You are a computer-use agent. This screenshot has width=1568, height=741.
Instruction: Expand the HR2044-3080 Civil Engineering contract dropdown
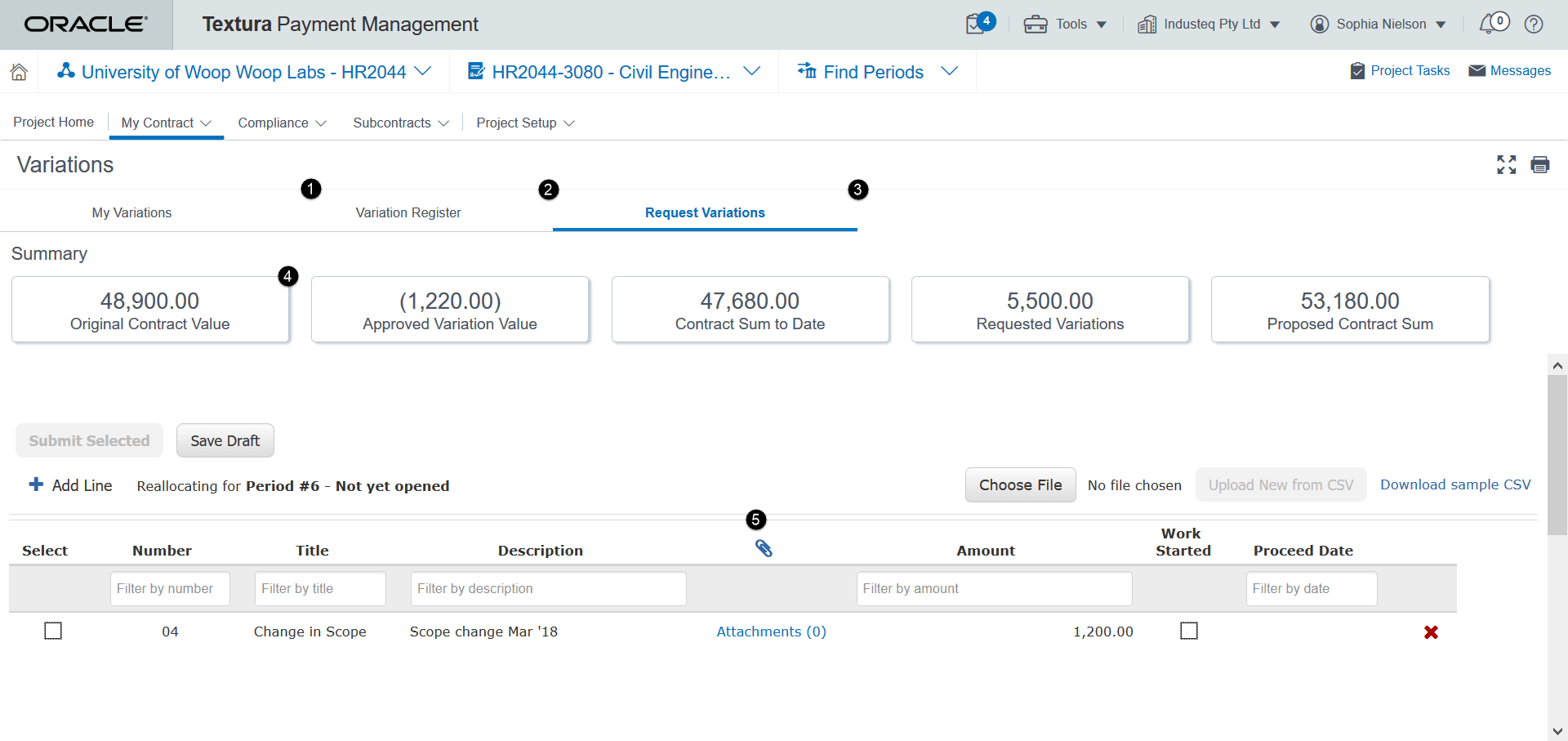tap(752, 71)
